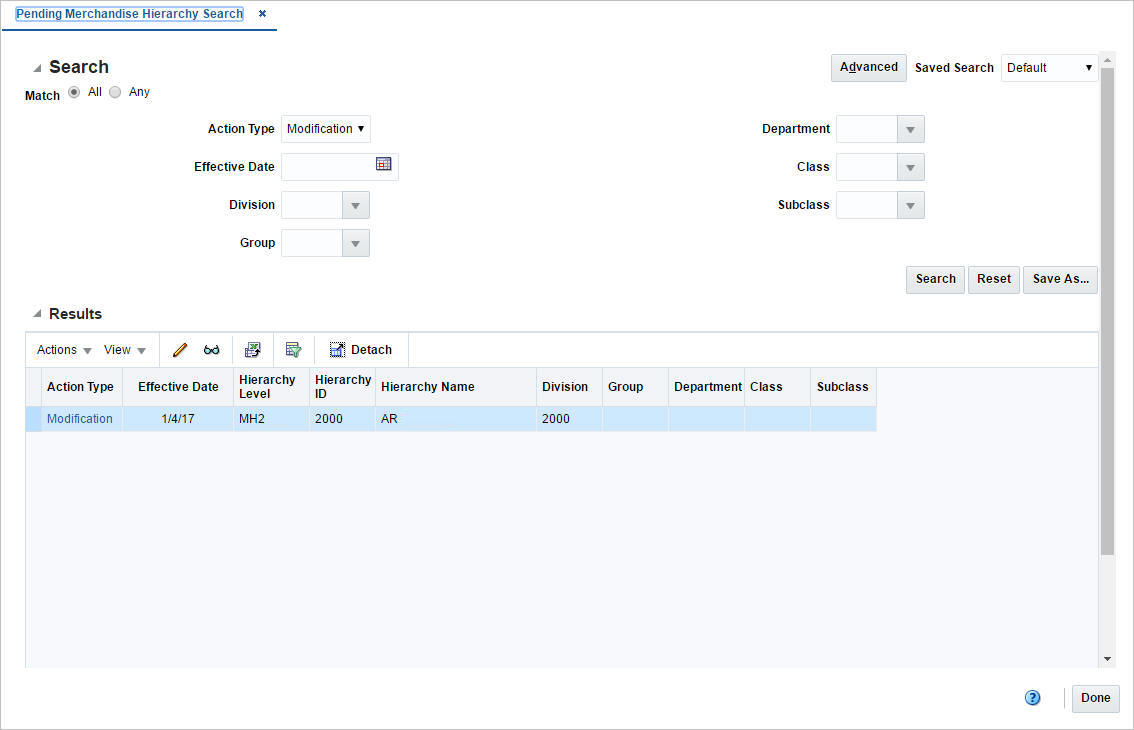Select the Edit pencil icon in Results toolbar
Screen dimensions: 1134x730
179,349
